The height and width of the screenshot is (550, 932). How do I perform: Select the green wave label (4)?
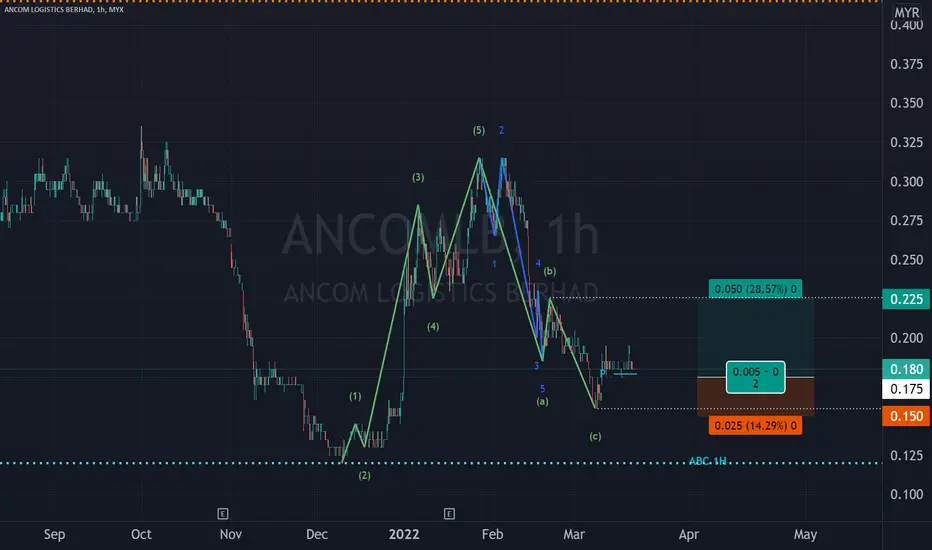tap(433, 326)
